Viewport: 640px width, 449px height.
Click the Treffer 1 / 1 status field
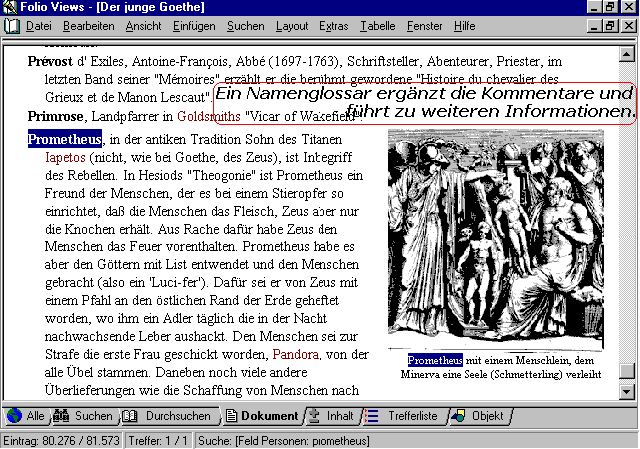(158, 441)
